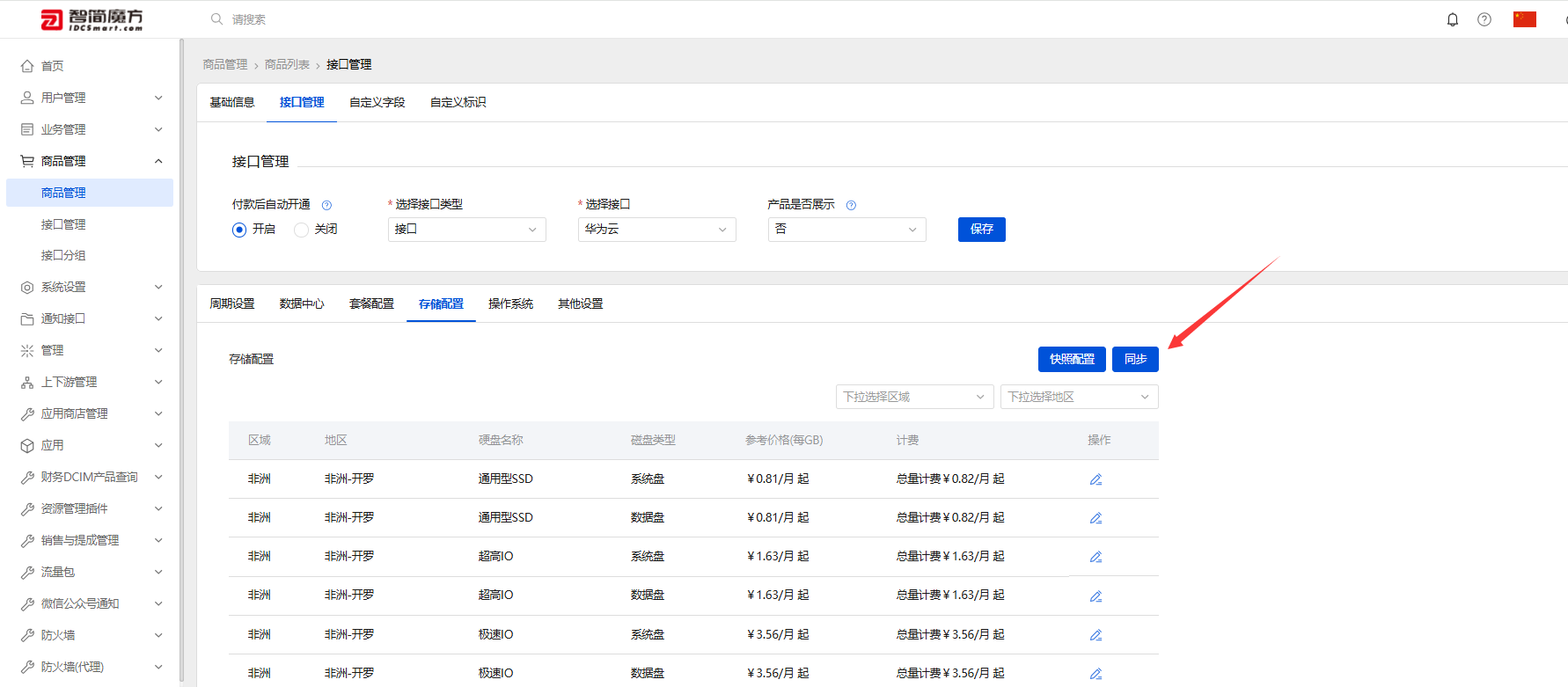This screenshot has width=1568, height=687.
Task: Go to 商品管理 in the breadcrumb
Action: pyautogui.click(x=225, y=65)
